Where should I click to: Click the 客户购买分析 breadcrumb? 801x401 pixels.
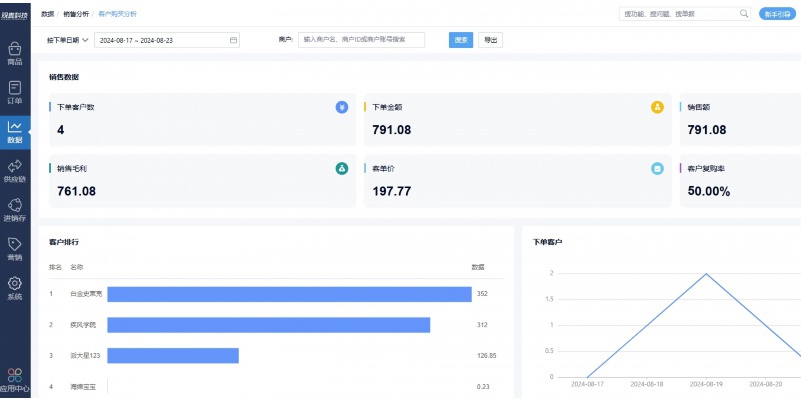click(x=117, y=14)
